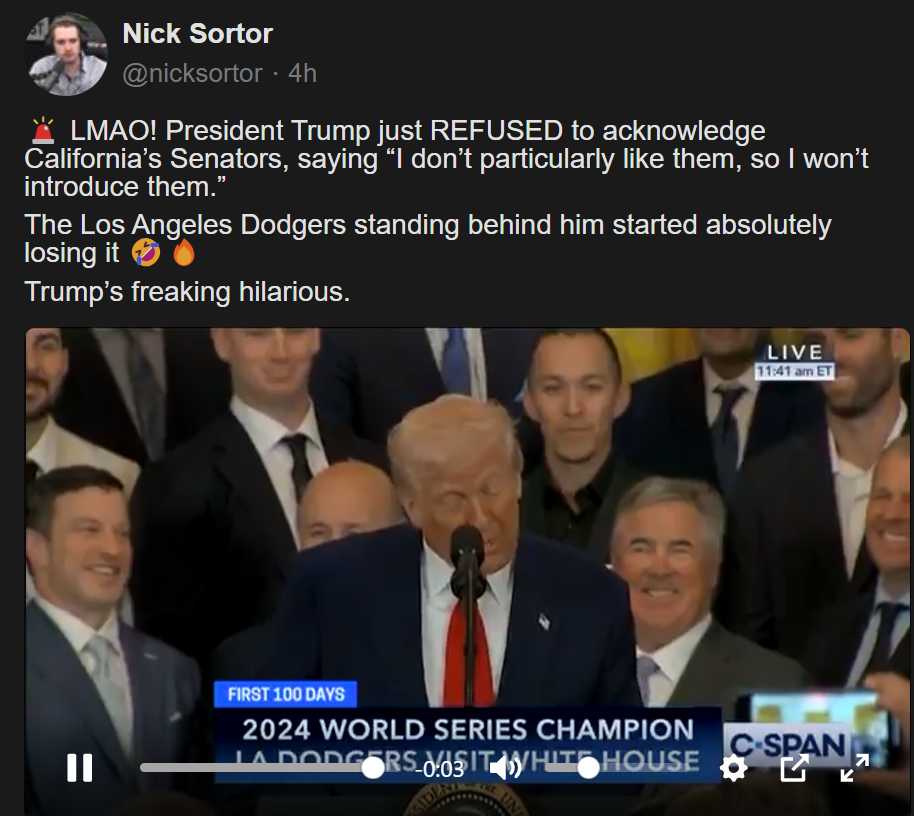Image resolution: width=914 pixels, height=816 pixels.
Task: Click the laughing emoji in the post
Action: point(145,254)
